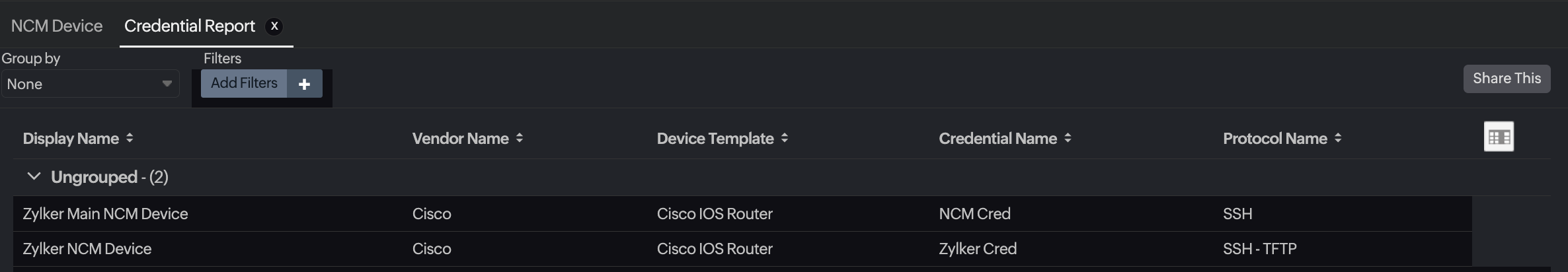Click the SSH - TFTP protocol cell
Screen dimensions: 1568x272
pos(1259,249)
